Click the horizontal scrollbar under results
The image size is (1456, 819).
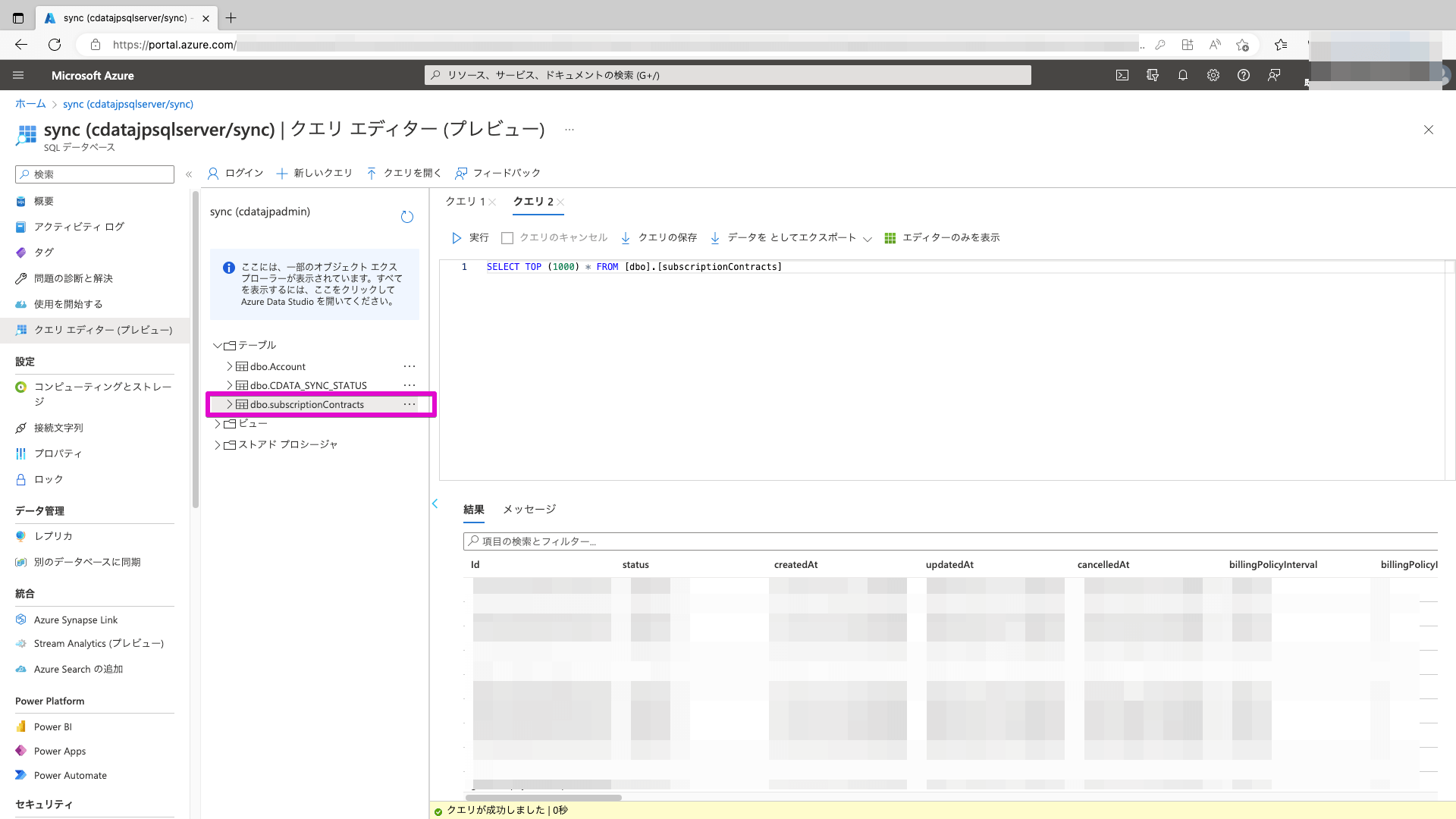coord(543,798)
